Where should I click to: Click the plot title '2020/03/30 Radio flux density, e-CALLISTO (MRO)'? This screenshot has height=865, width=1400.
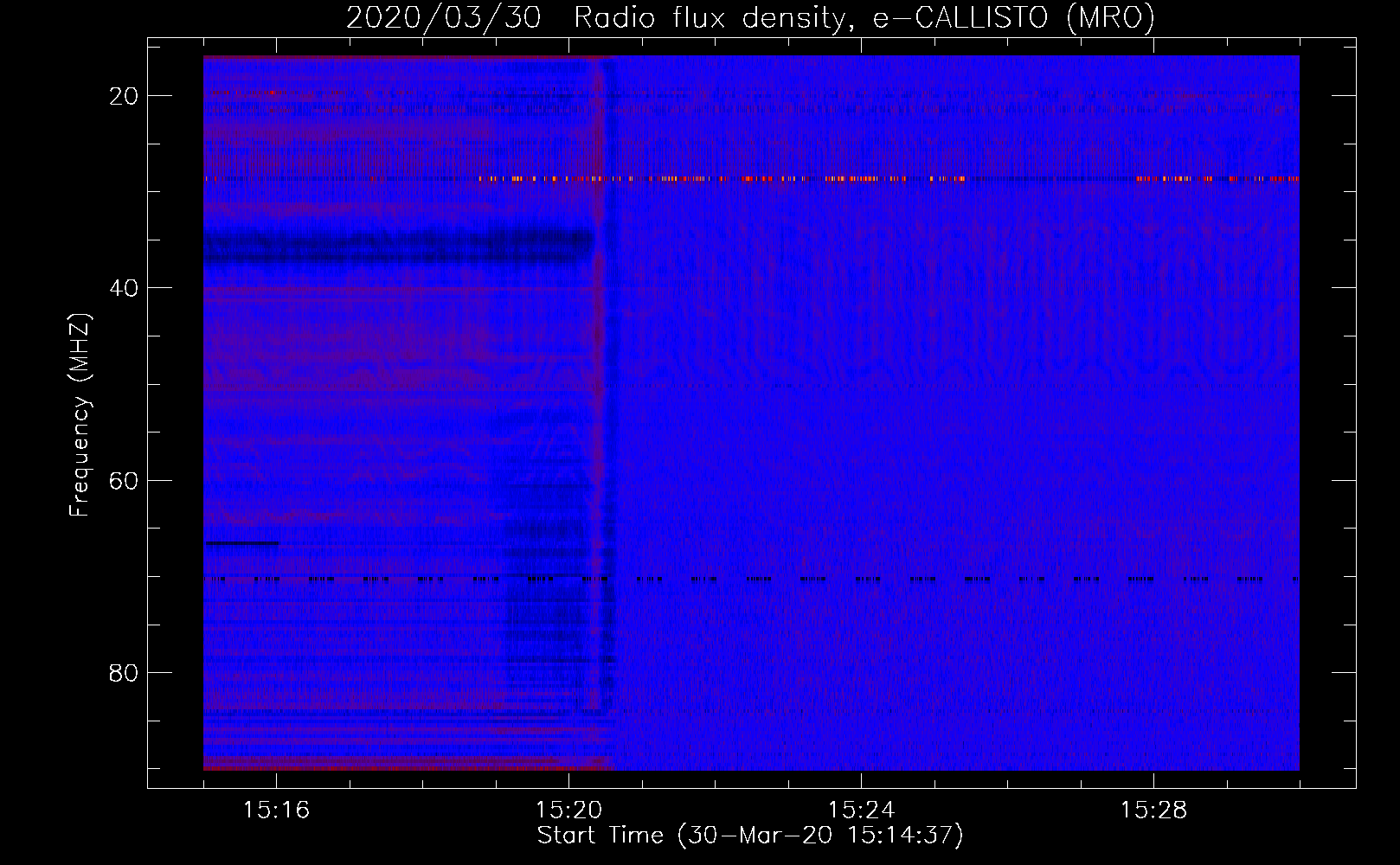tap(750, 17)
